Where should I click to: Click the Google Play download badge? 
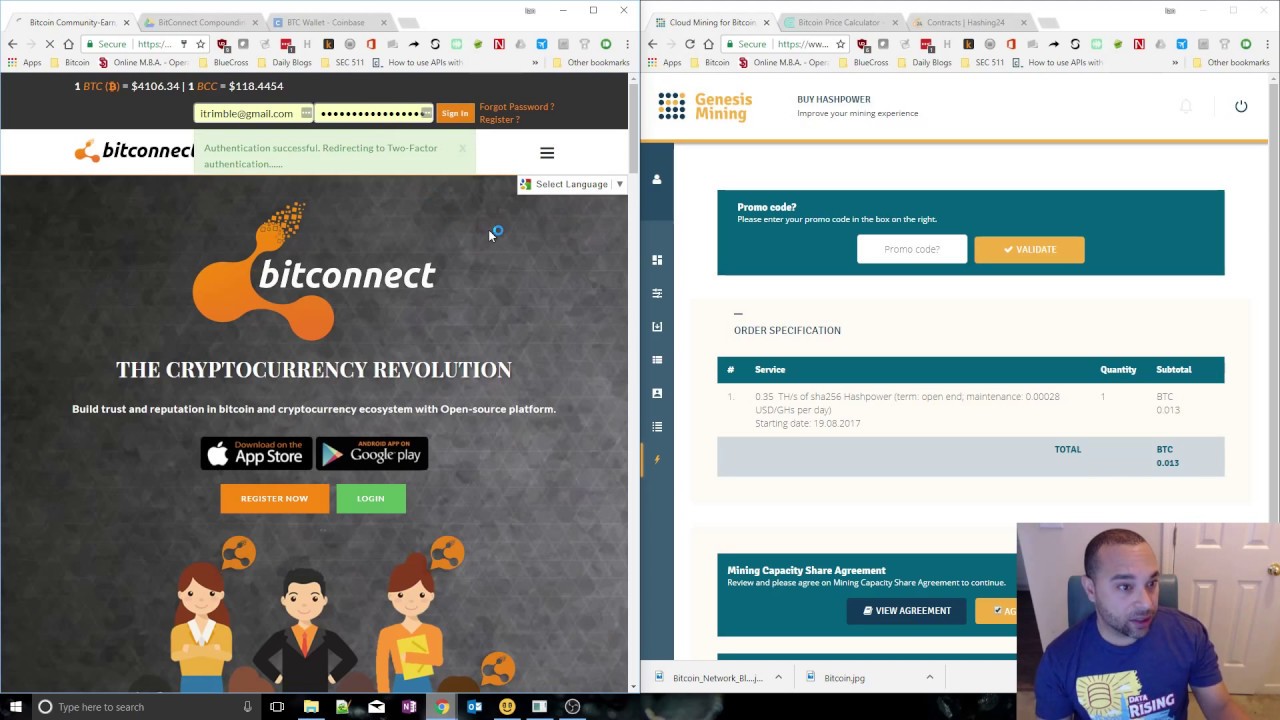[372, 453]
